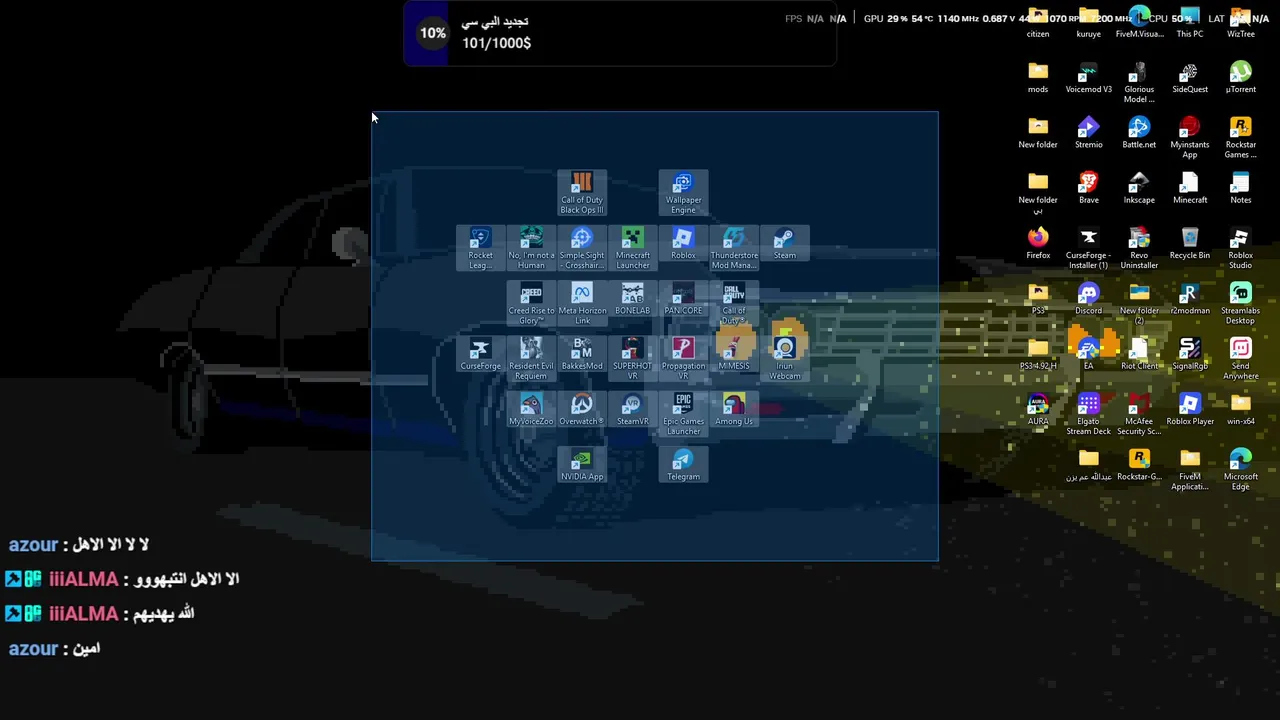Open the NVIDIA App icon
Screen dimensions: 1280x720
(582, 465)
